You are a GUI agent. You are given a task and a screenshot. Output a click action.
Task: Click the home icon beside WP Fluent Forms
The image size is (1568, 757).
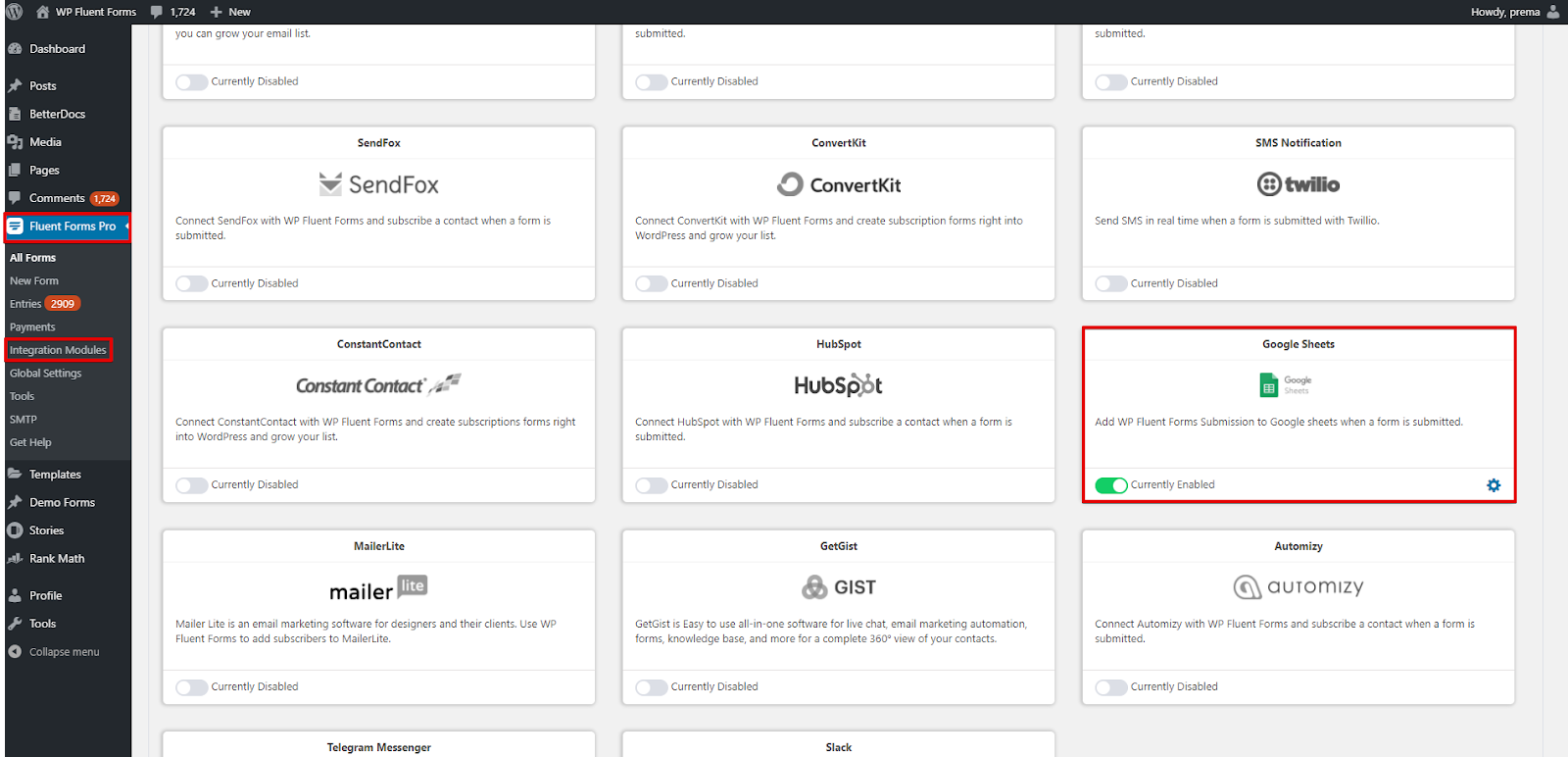click(42, 12)
